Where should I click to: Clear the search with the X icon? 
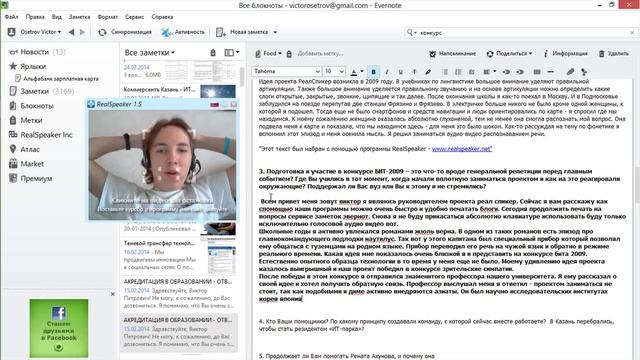(x=632, y=33)
